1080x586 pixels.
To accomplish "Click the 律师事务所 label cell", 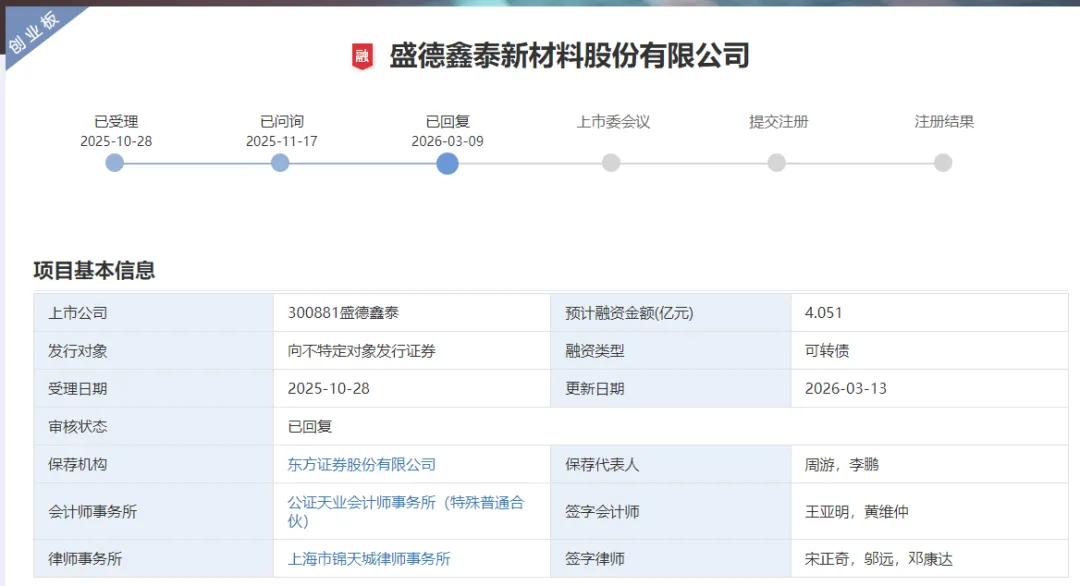I will [154, 558].
